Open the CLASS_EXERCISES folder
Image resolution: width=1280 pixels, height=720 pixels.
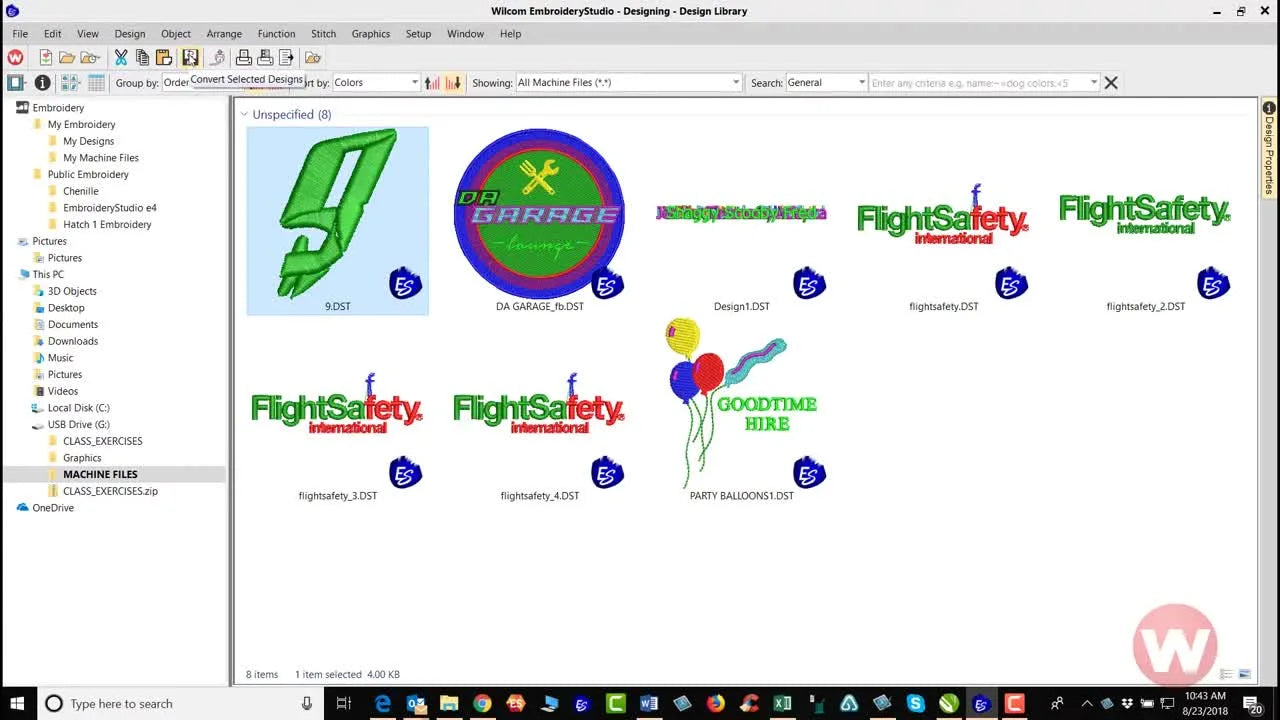[102, 441]
